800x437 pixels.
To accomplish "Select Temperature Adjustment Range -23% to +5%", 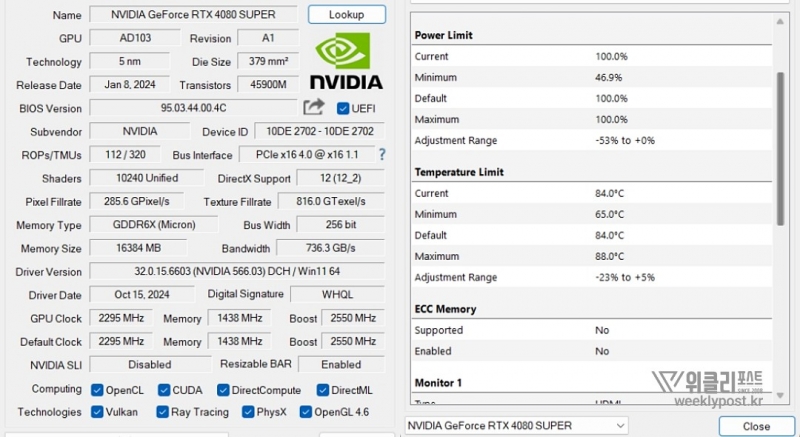I will pos(592,277).
